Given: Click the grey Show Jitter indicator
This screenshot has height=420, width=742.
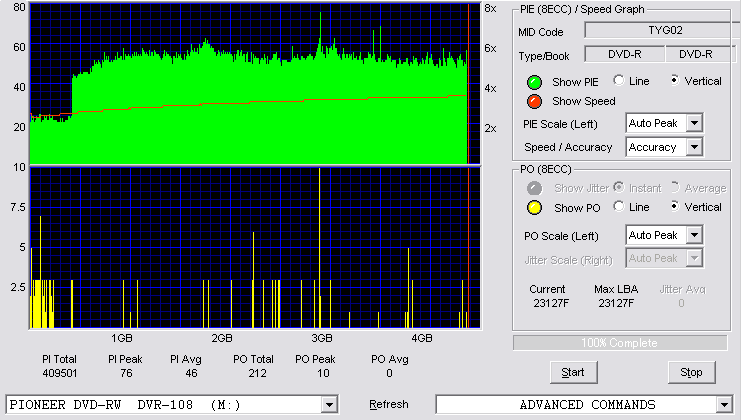Looking at the screenshot, I should click(534, 188).
